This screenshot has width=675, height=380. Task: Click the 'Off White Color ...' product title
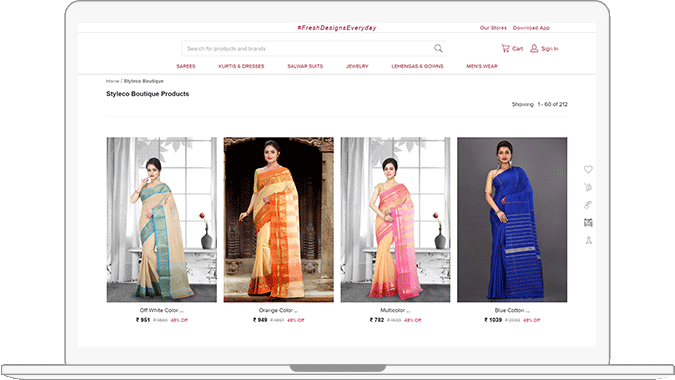(162, 310)
